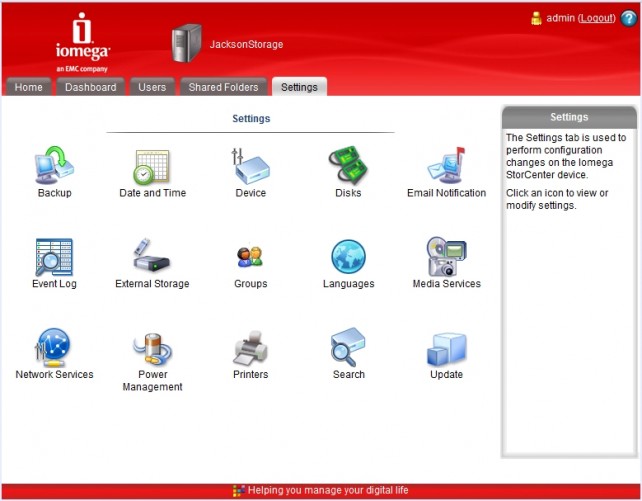Switch to the Dashboard tab
The image size is (642, 501).
coord(90,87)
